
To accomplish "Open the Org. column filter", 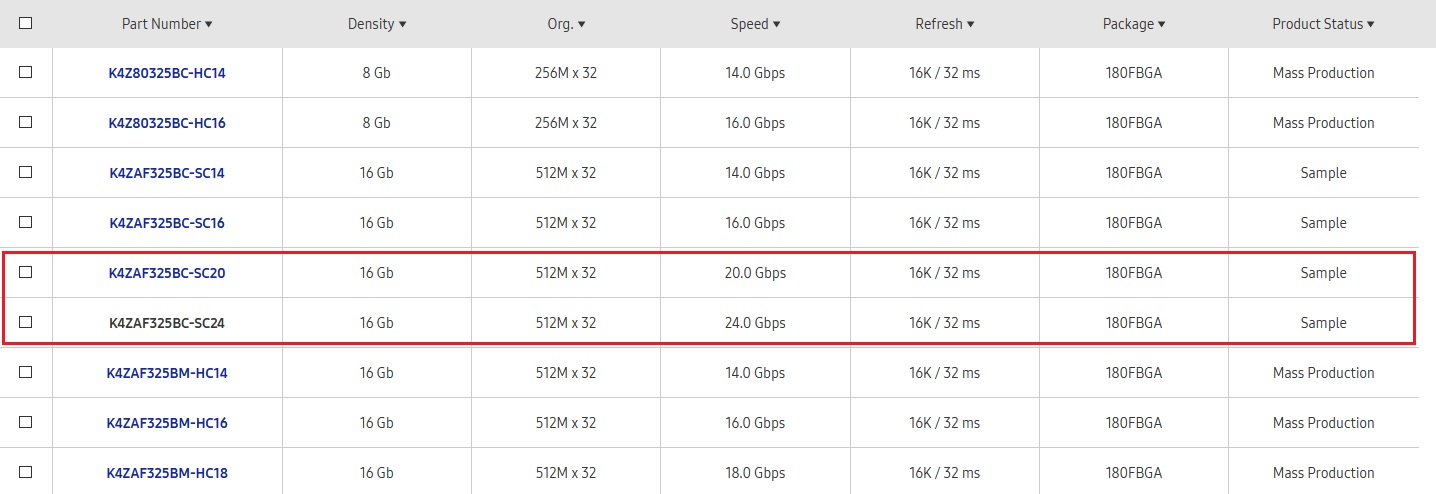I will [x=566, y=24].
